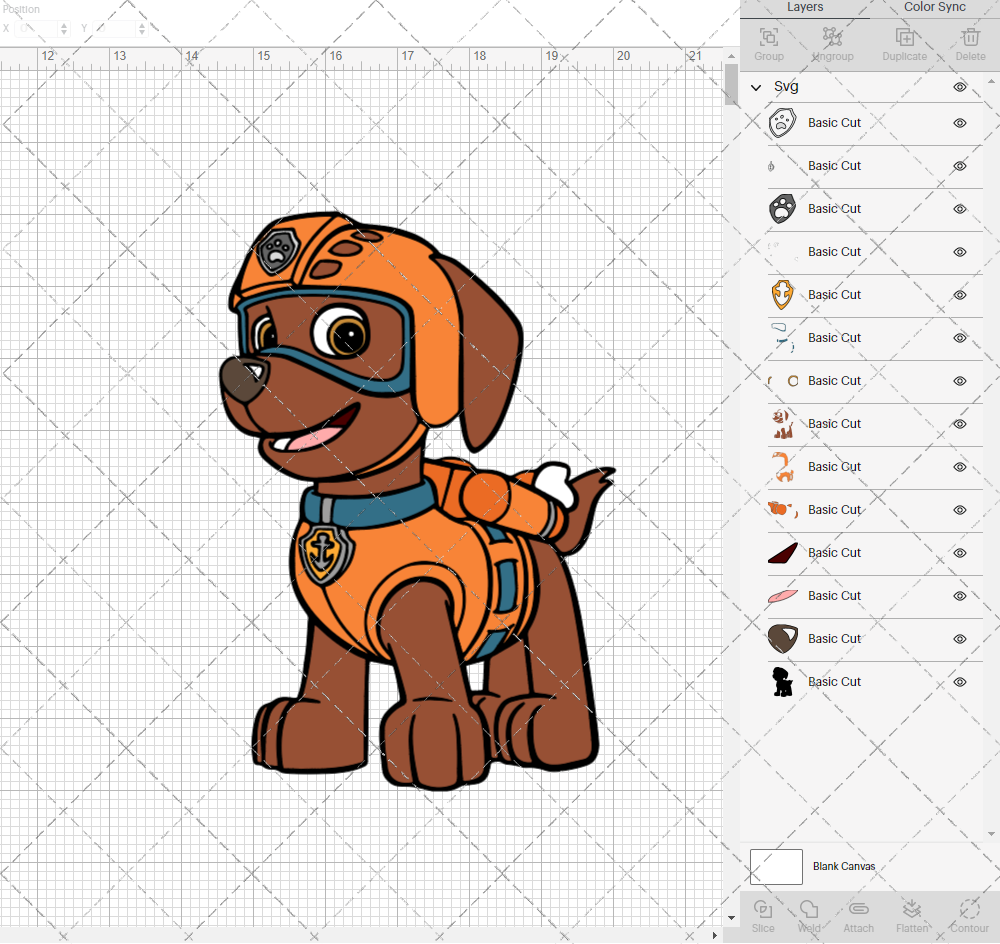Click the helmet face layer thumbnail
The height and width of the screenshot is (944, 1000).
pos(783,122)
